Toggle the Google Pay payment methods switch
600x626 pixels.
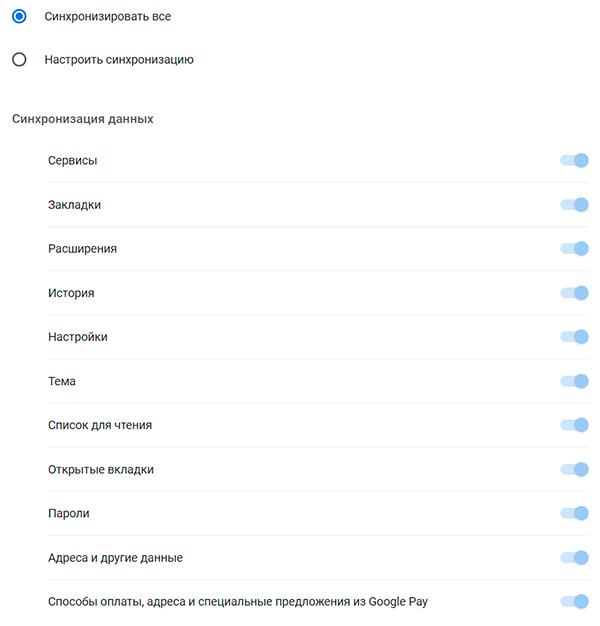(x=574, y=601)
